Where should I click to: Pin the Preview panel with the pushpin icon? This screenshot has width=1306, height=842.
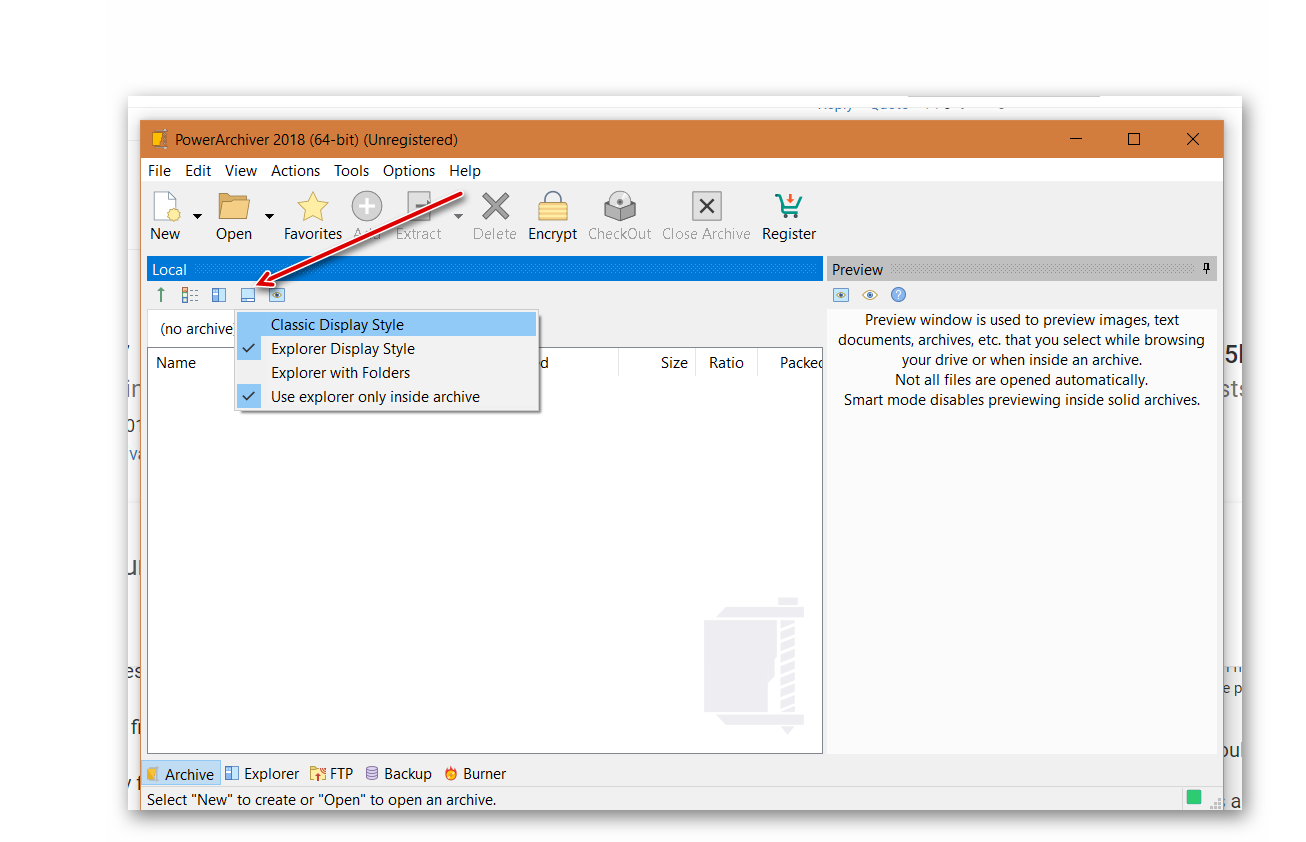pos(1207,269)
